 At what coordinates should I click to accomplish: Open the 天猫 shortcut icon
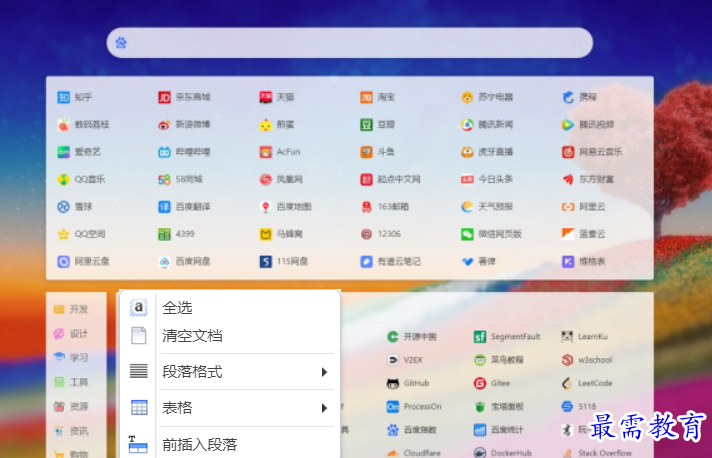[x=266, y=97]
